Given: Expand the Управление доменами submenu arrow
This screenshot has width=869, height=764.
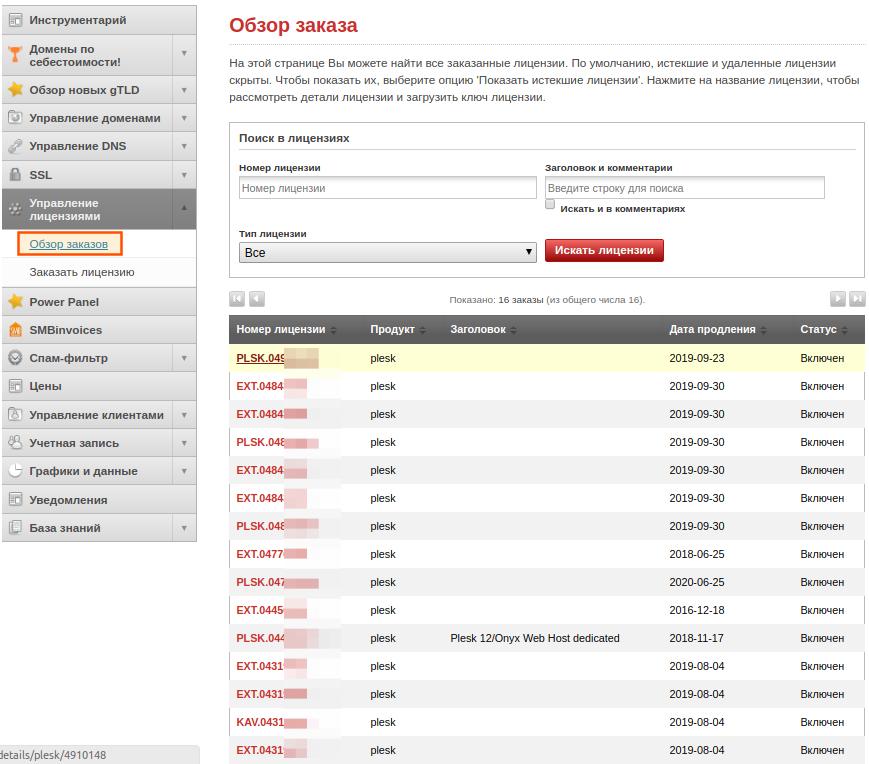Looking at the screenshot, I should click(184, 118).
